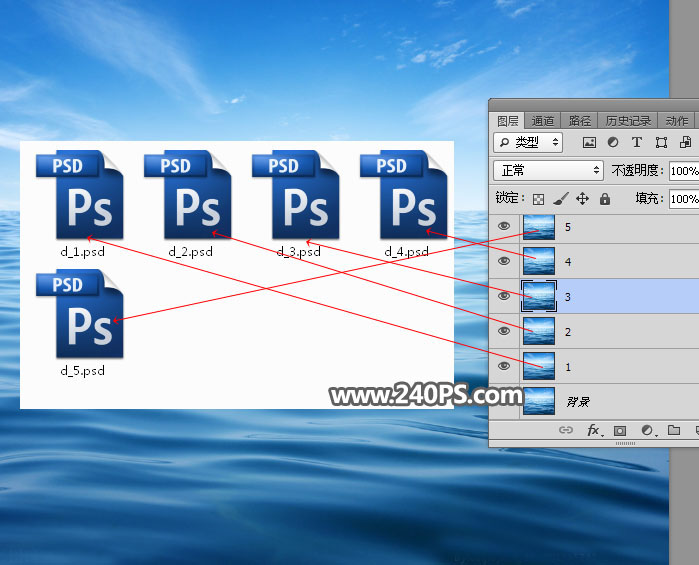Click the search magnifier in filter box
The width and height of the screenshot is (699, 565).
[x=504, y=142]
